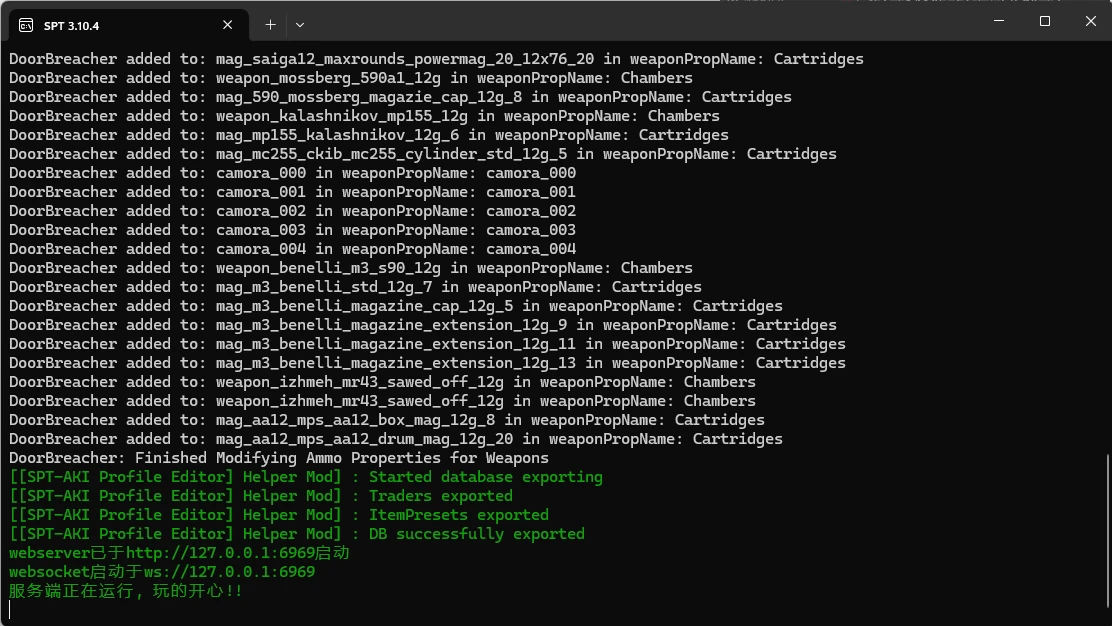The width and height of the screenshot is (1112, 626).
Task: Click the blinking cursor on the last line
Action: point(10,609)
